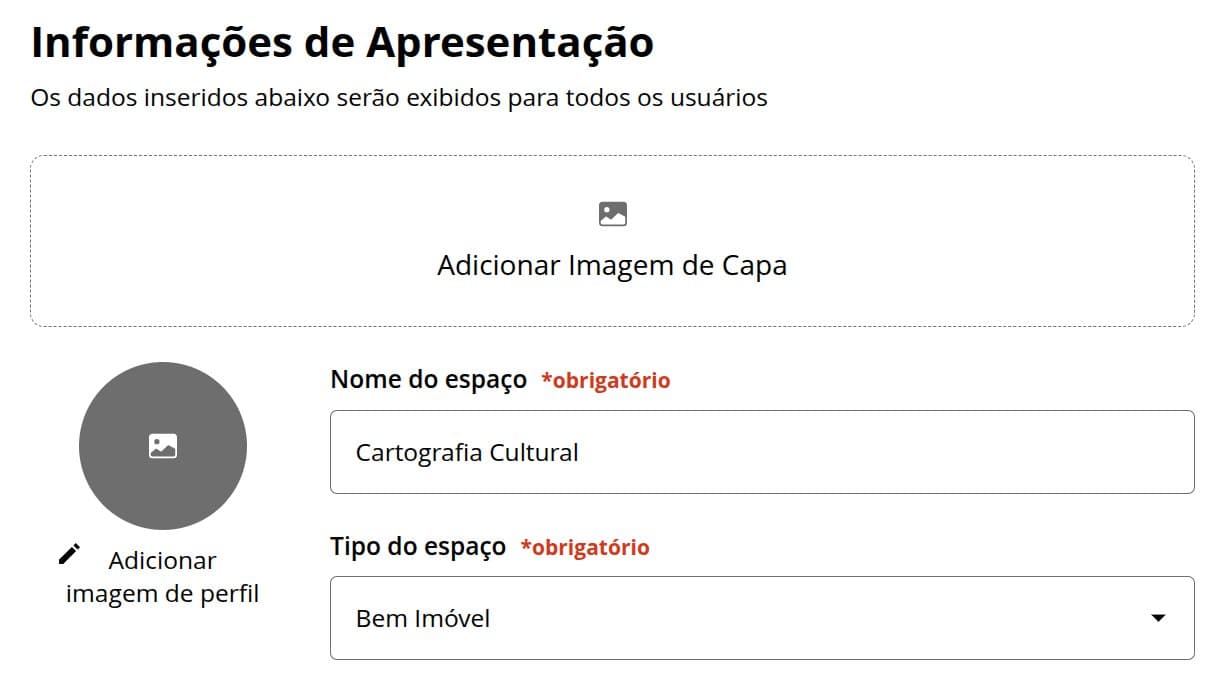
Task: Click obrigatório marker beside Nome do espaço
Action: point(606,381)
